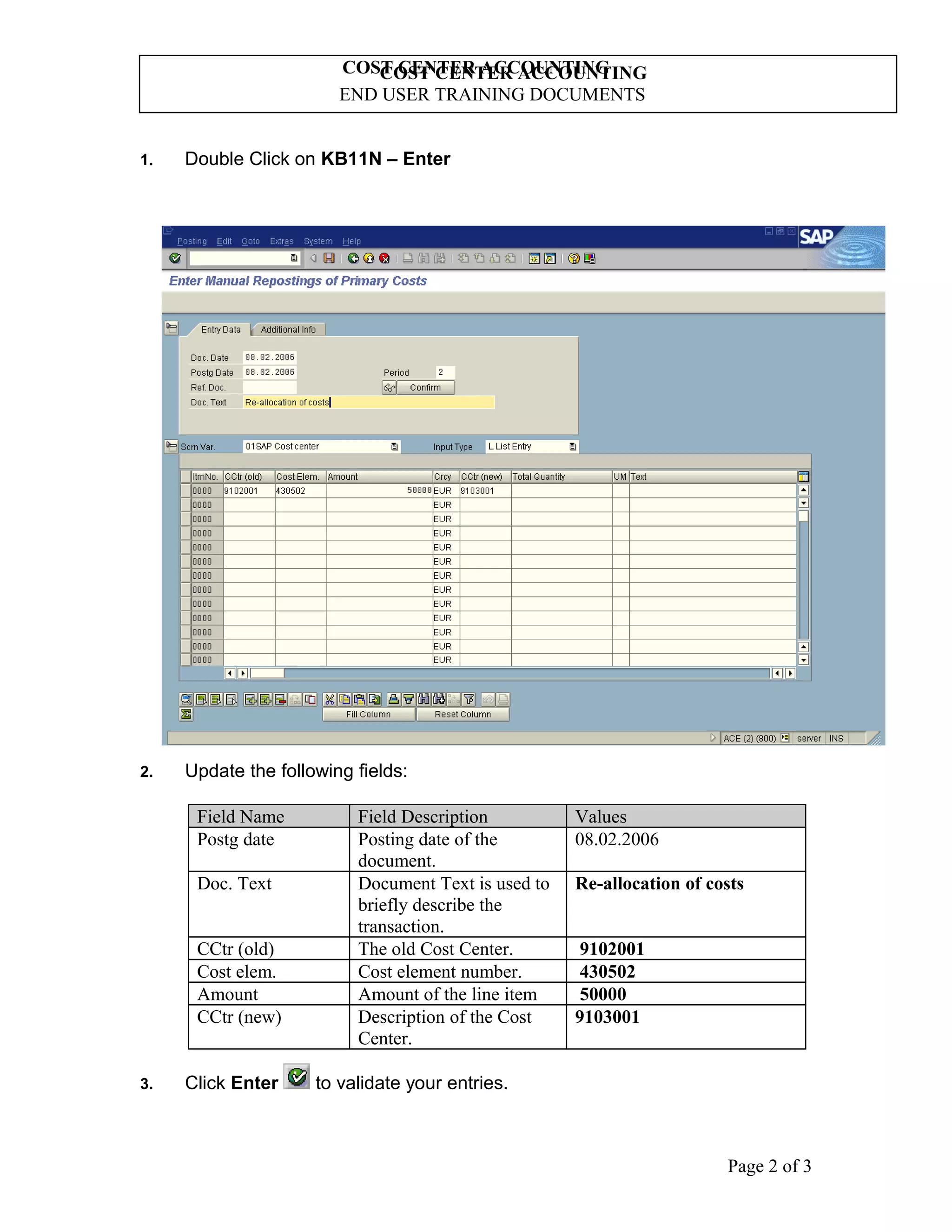Expand the command field history dropdown
Screen dimensions: 952x1232
[294, 258]
